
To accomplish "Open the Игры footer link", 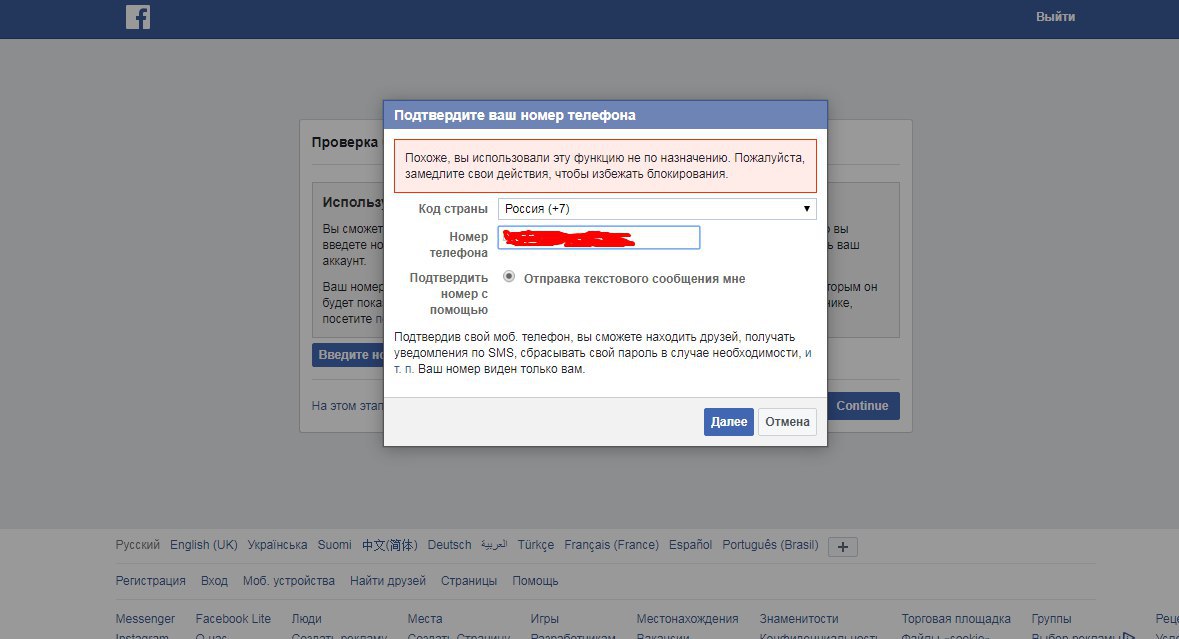I will [x=544, y=619].
